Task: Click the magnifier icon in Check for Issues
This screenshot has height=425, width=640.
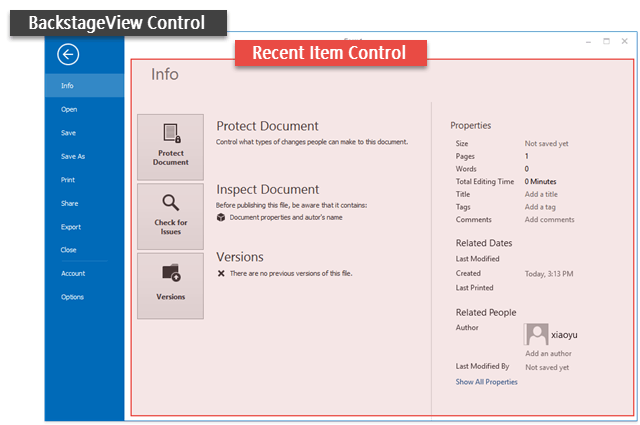Action: coord(171,202)
